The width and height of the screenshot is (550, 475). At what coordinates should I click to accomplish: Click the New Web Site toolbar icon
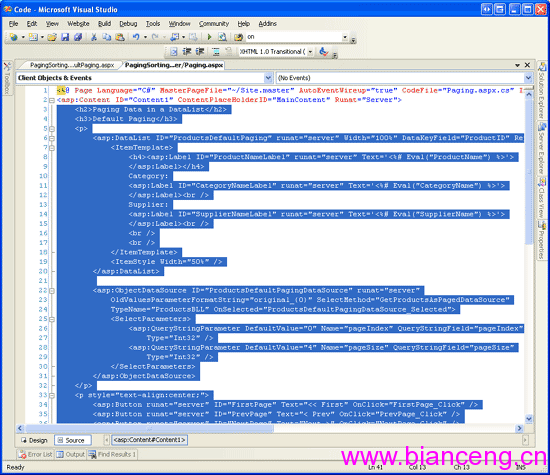click(14, 37)
